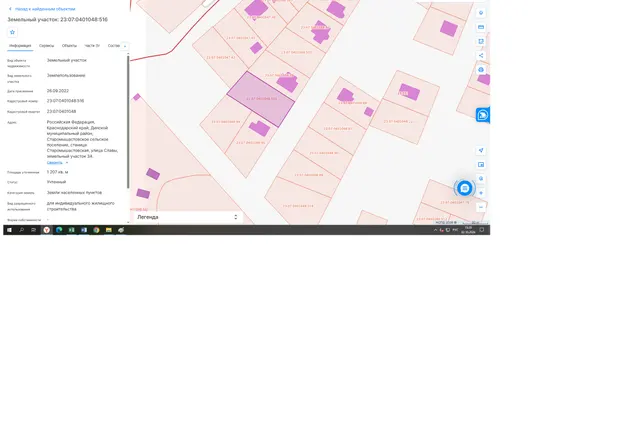Open the notification center icon
This screenshot has width=640, height=430.
(x=482, y=230)
